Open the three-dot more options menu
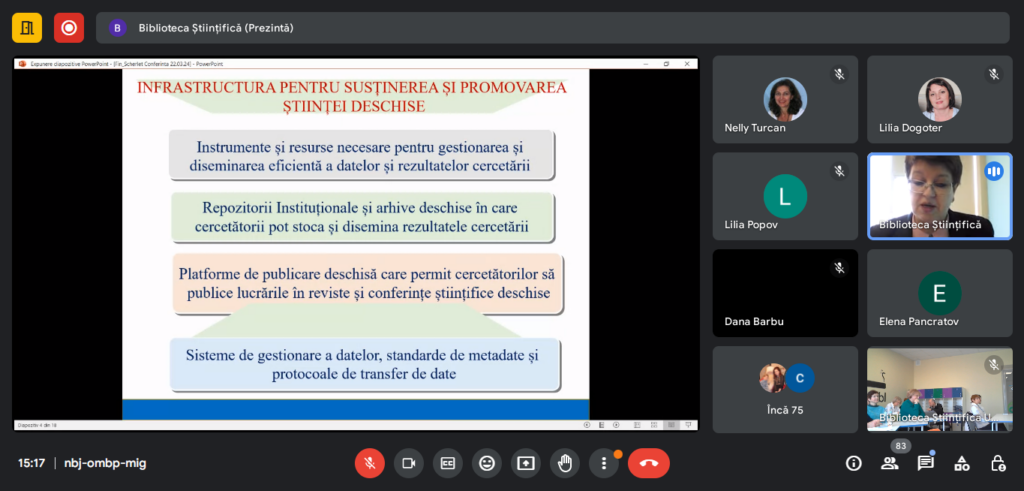This screenshot has width=1024, height=491. (x=604, y=463)
